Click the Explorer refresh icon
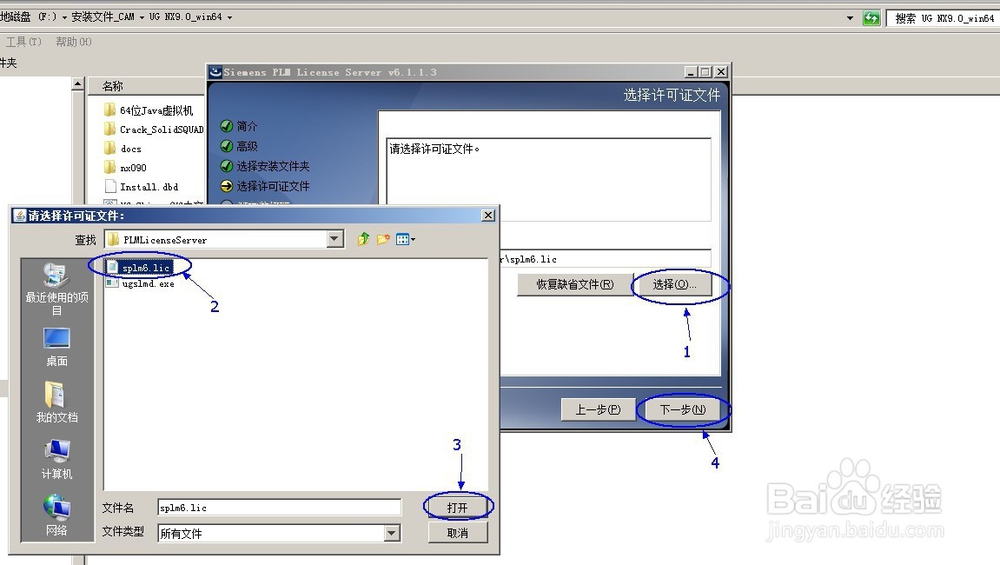Screen dimensions: 1000x565 point(871,18)
